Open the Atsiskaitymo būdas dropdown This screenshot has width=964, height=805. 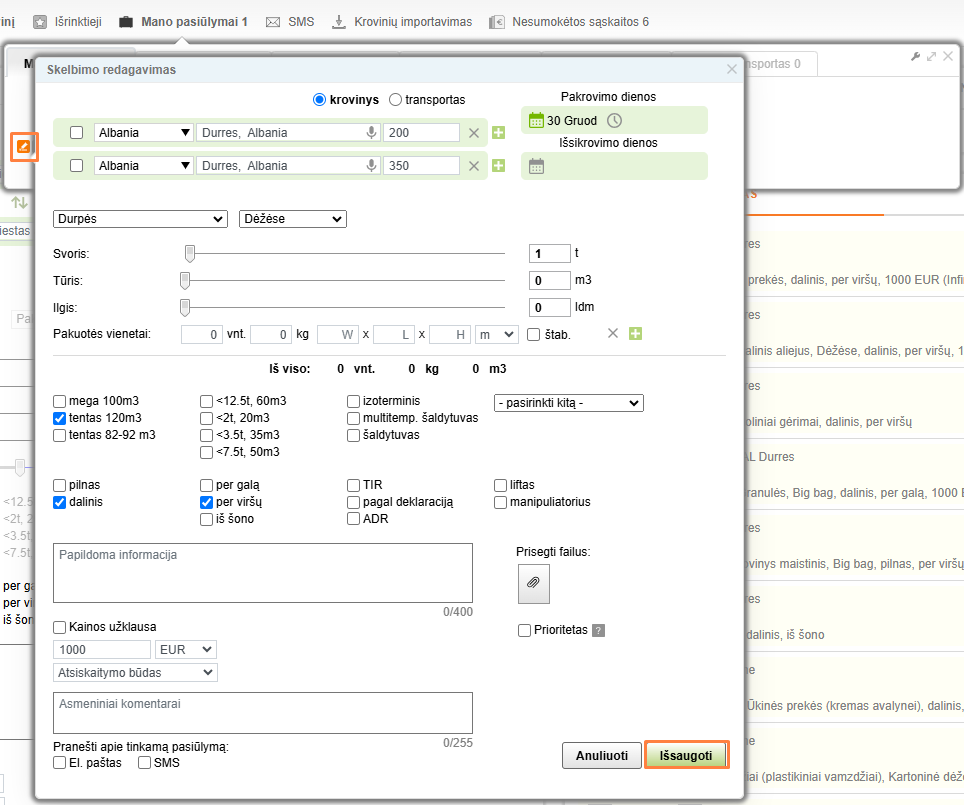135,673
